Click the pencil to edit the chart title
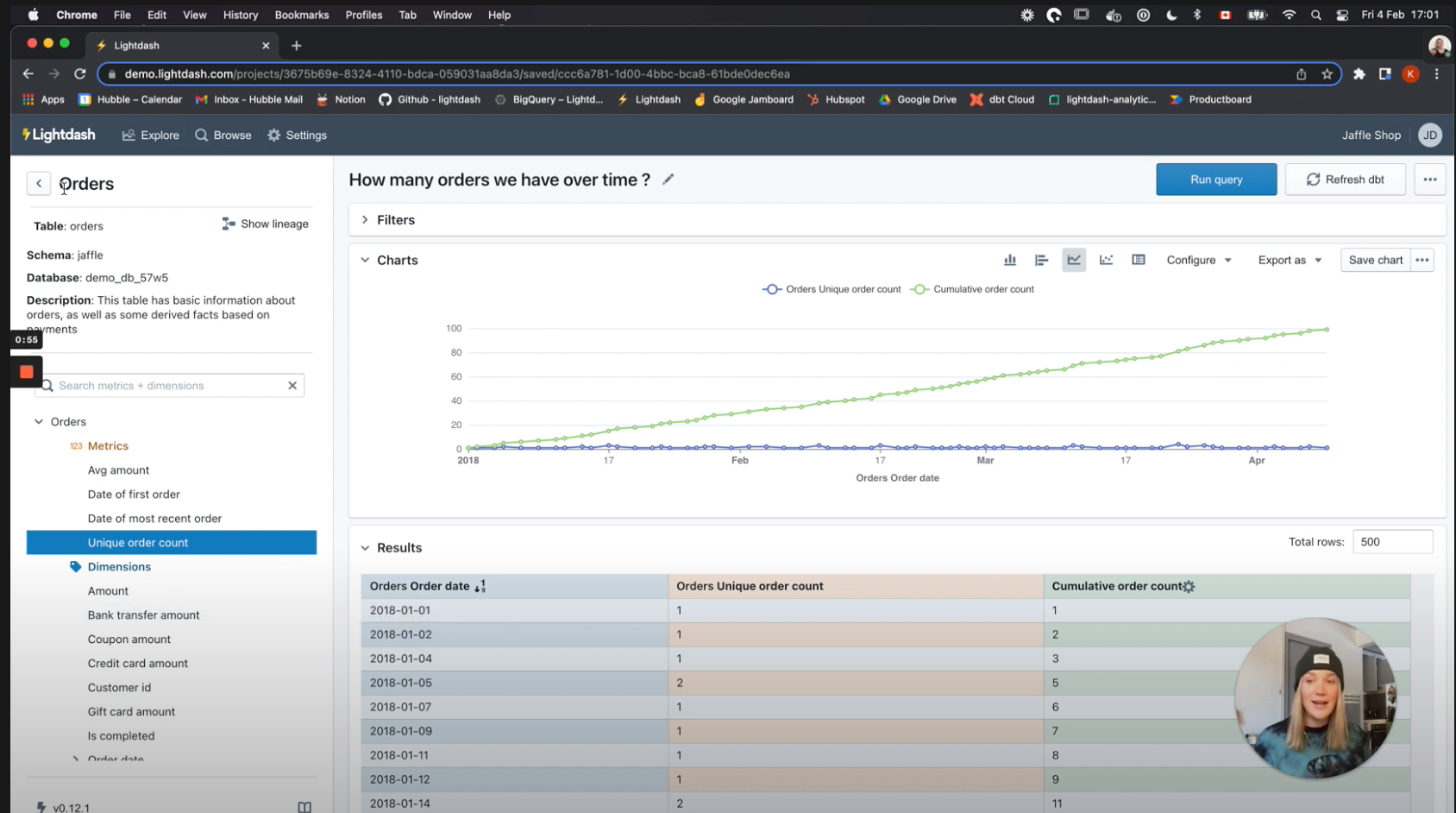This screenshot has width=1456, height=813. pos(668,180)
